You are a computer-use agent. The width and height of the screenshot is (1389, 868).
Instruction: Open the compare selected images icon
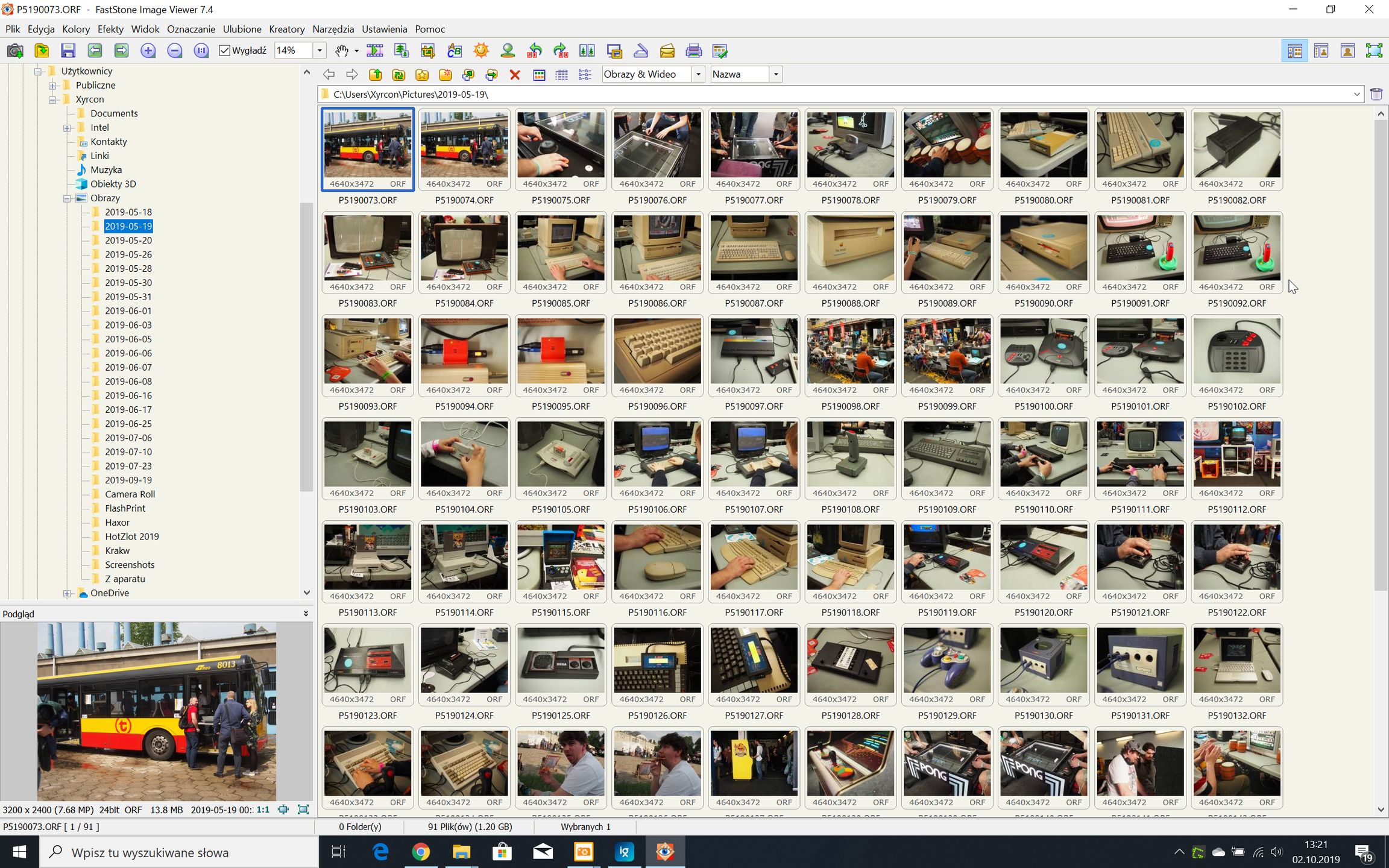click(587, 51)
